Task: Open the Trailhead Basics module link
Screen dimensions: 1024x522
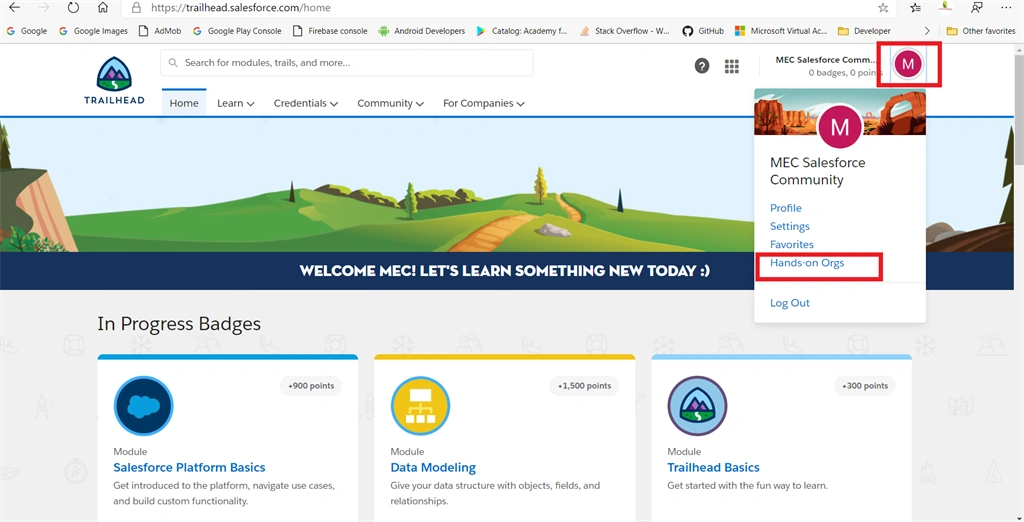Action: point(713,468)
